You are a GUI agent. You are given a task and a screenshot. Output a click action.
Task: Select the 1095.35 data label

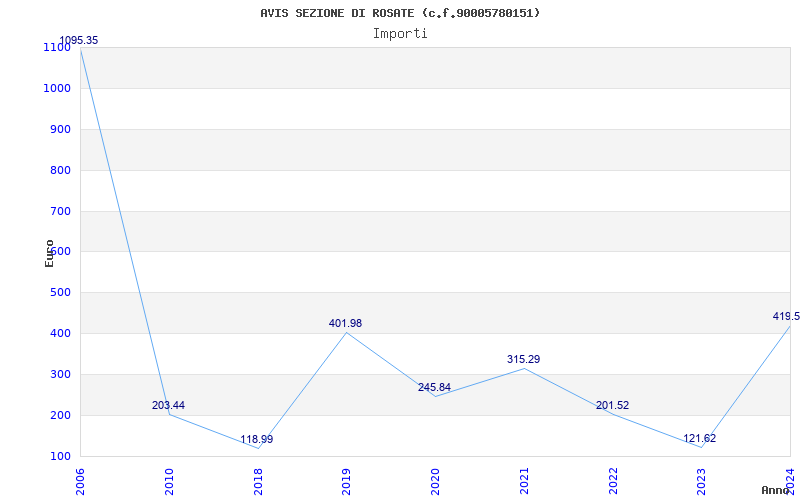pyautogui.click(x=79, y=40)
